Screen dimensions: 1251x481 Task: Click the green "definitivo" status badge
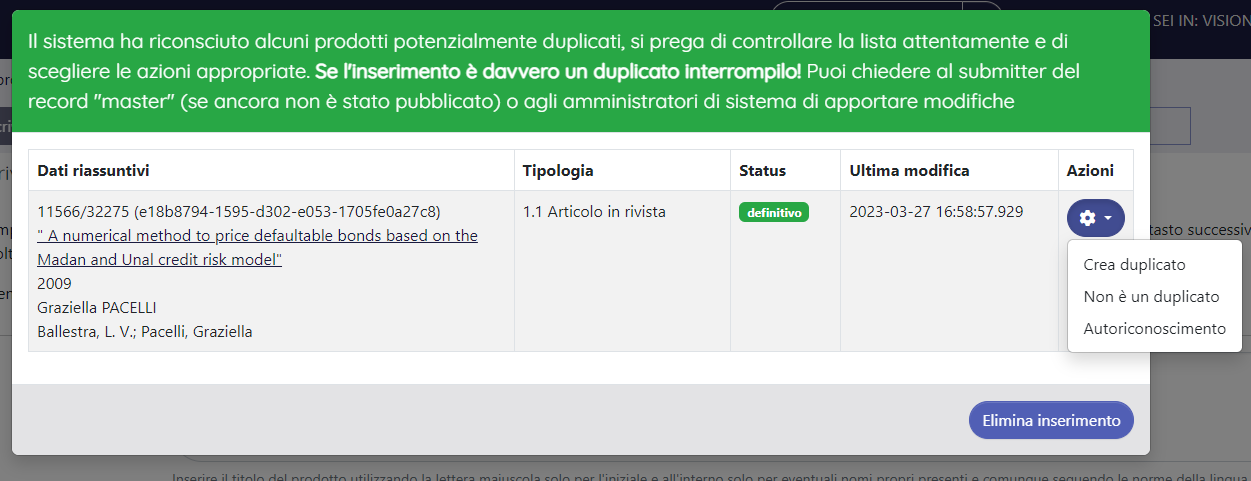(x=774, y=212)
